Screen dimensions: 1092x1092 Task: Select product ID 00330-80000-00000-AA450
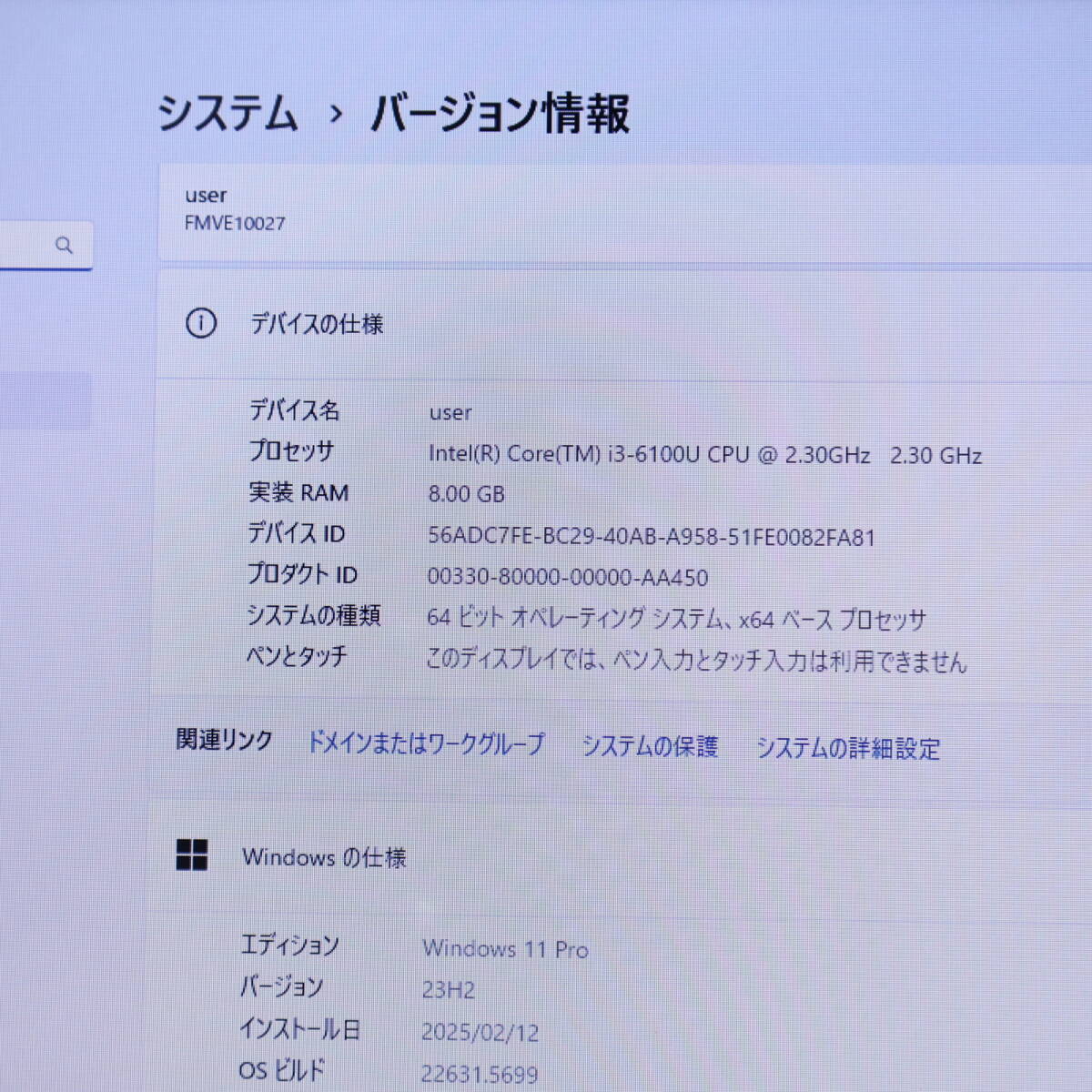[x=568, y=577]
